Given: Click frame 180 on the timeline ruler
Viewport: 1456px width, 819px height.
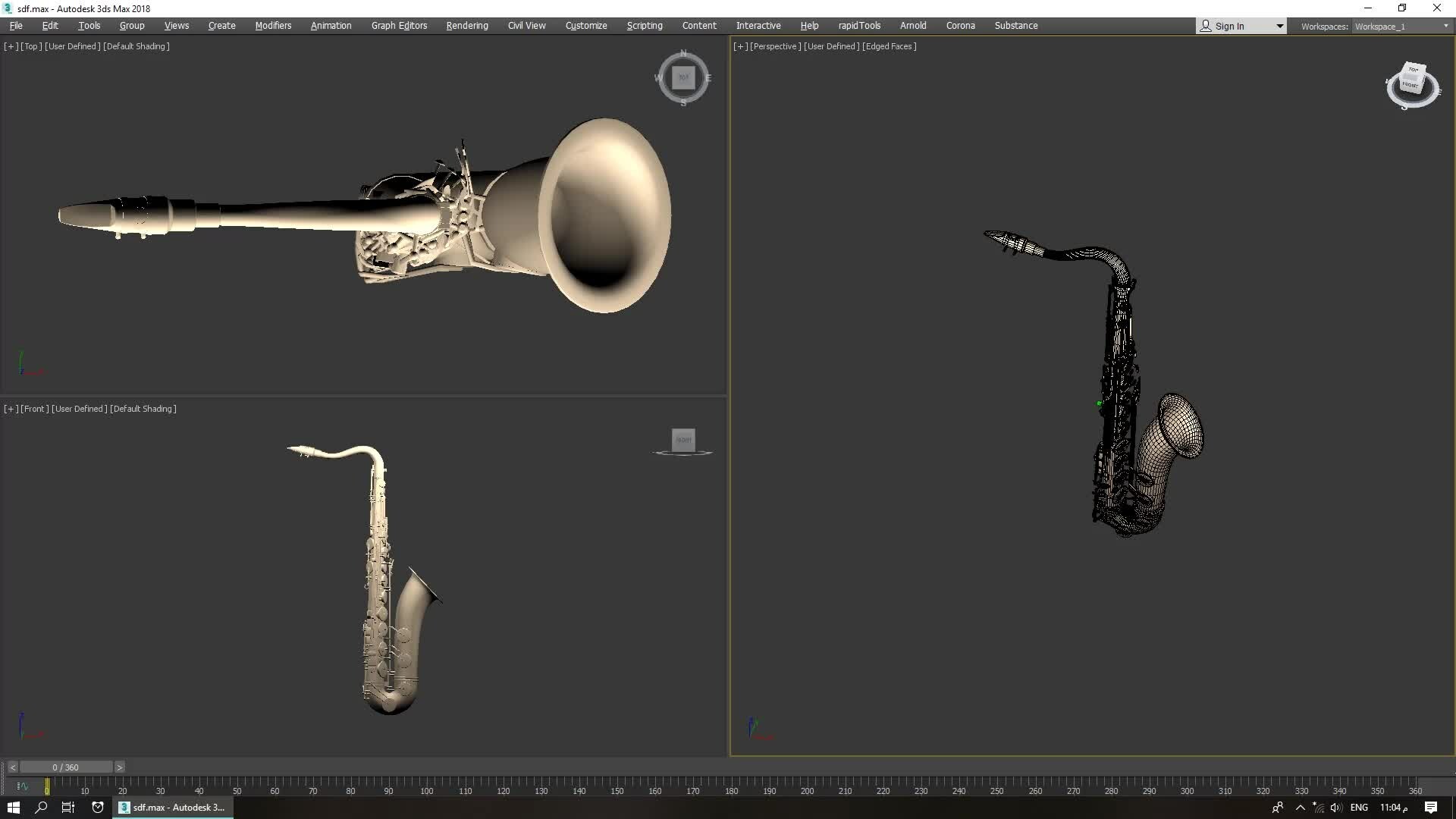Looking at the screenshot, I should coord(733,789).
